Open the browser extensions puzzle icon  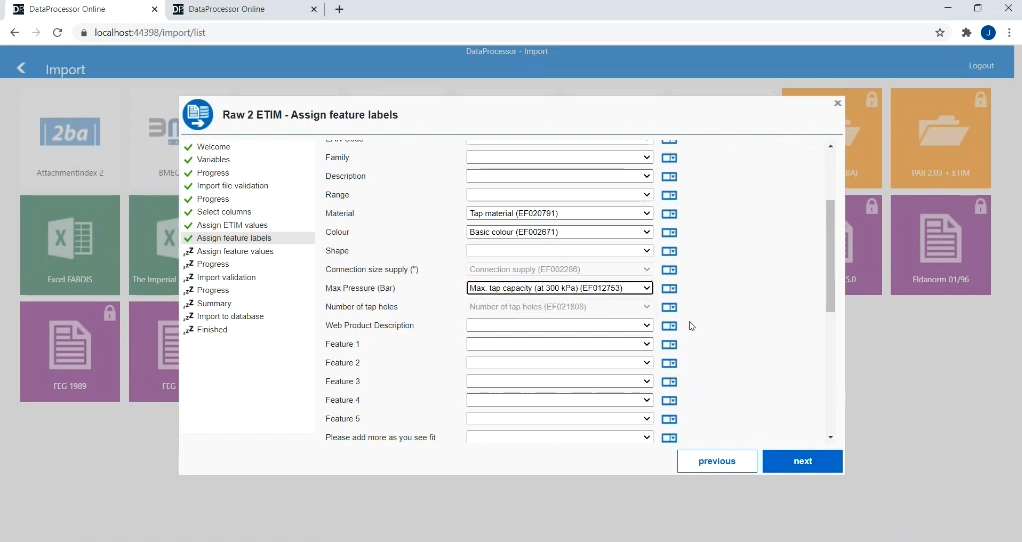click(x=967, y=33)
